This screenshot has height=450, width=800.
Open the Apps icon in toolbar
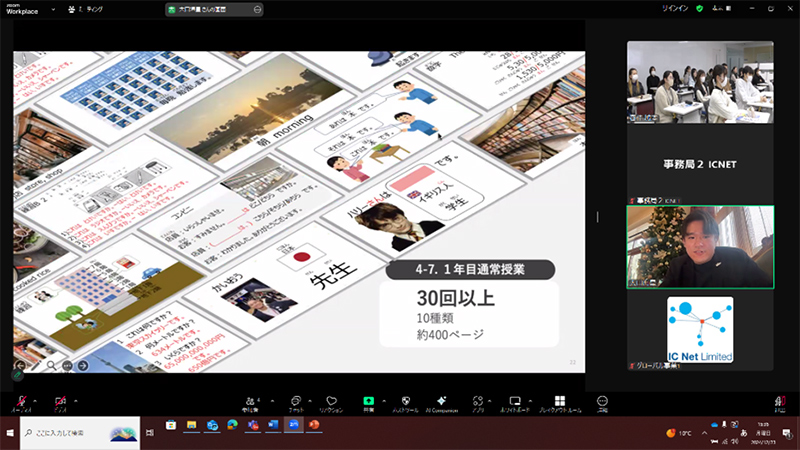click(478, 404)
